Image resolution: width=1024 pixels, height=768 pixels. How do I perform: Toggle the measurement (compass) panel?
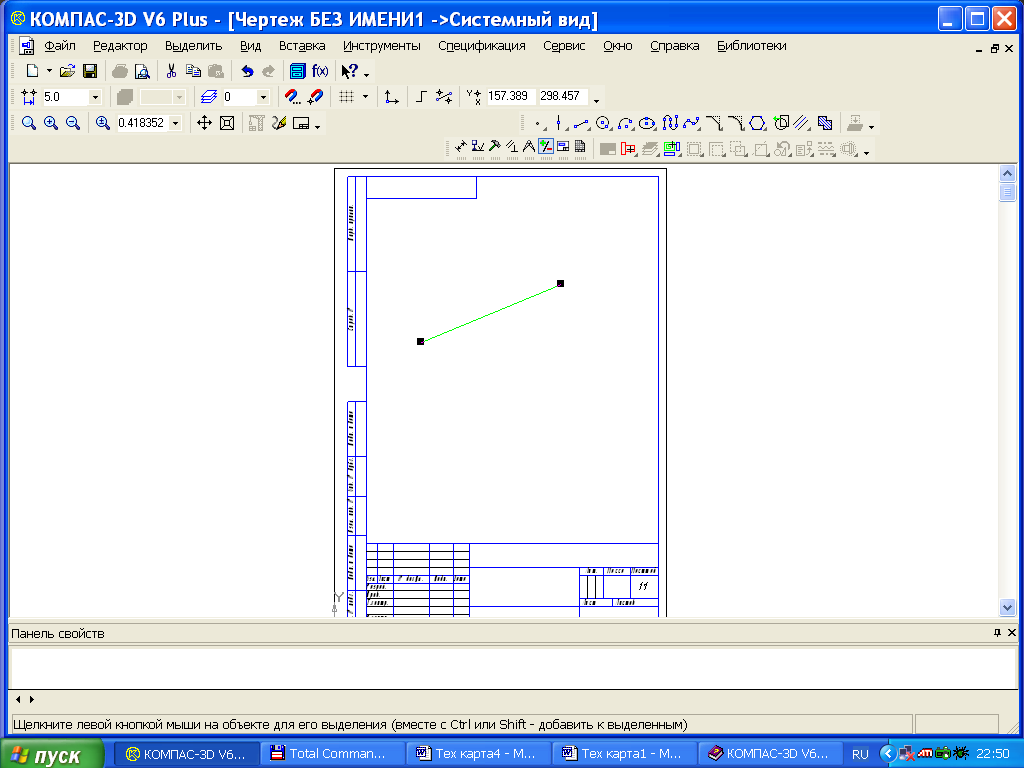pyautogui.click(x=529, y=148)
